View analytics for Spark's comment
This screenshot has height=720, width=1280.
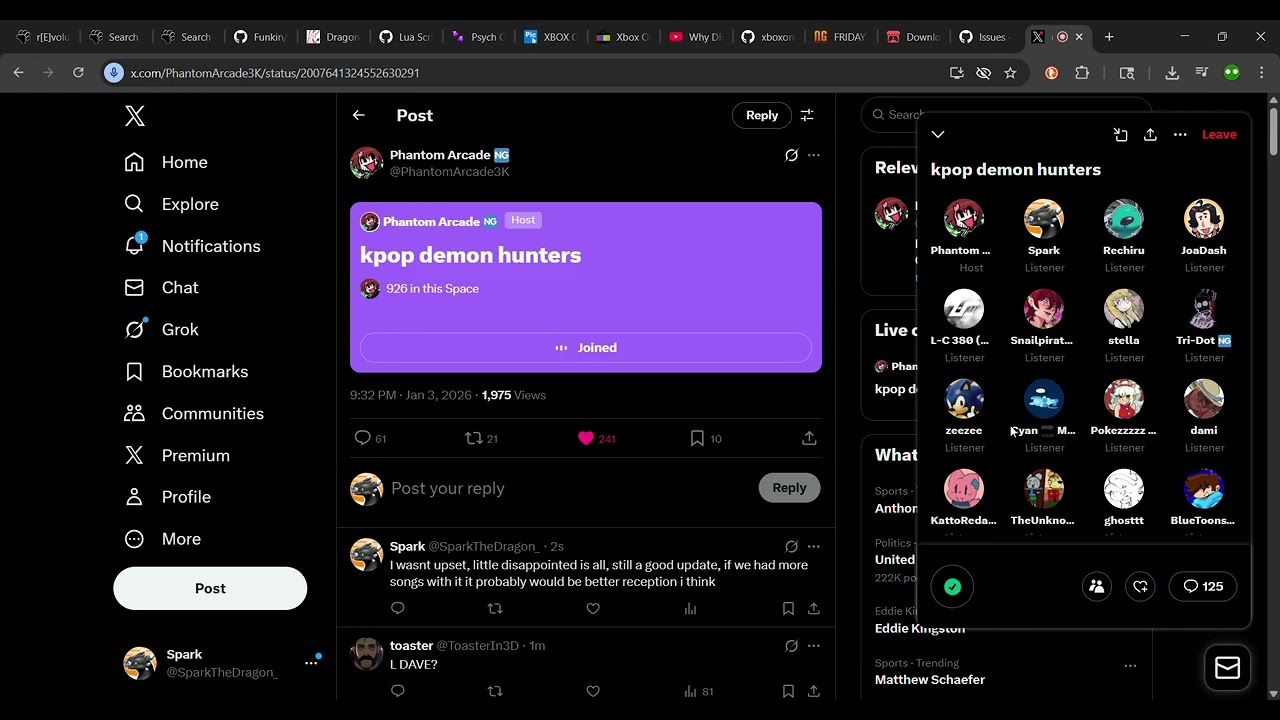(x=690, y=609)
